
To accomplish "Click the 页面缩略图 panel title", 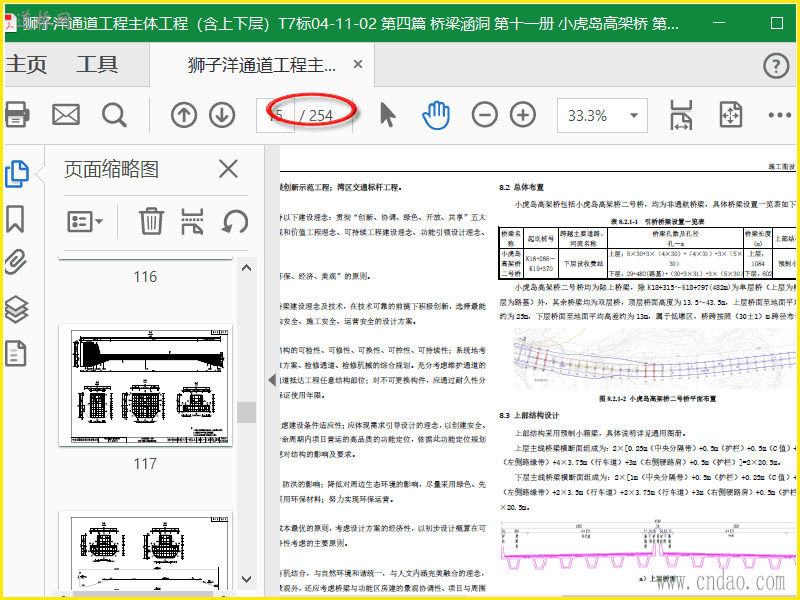I will 111,169.
